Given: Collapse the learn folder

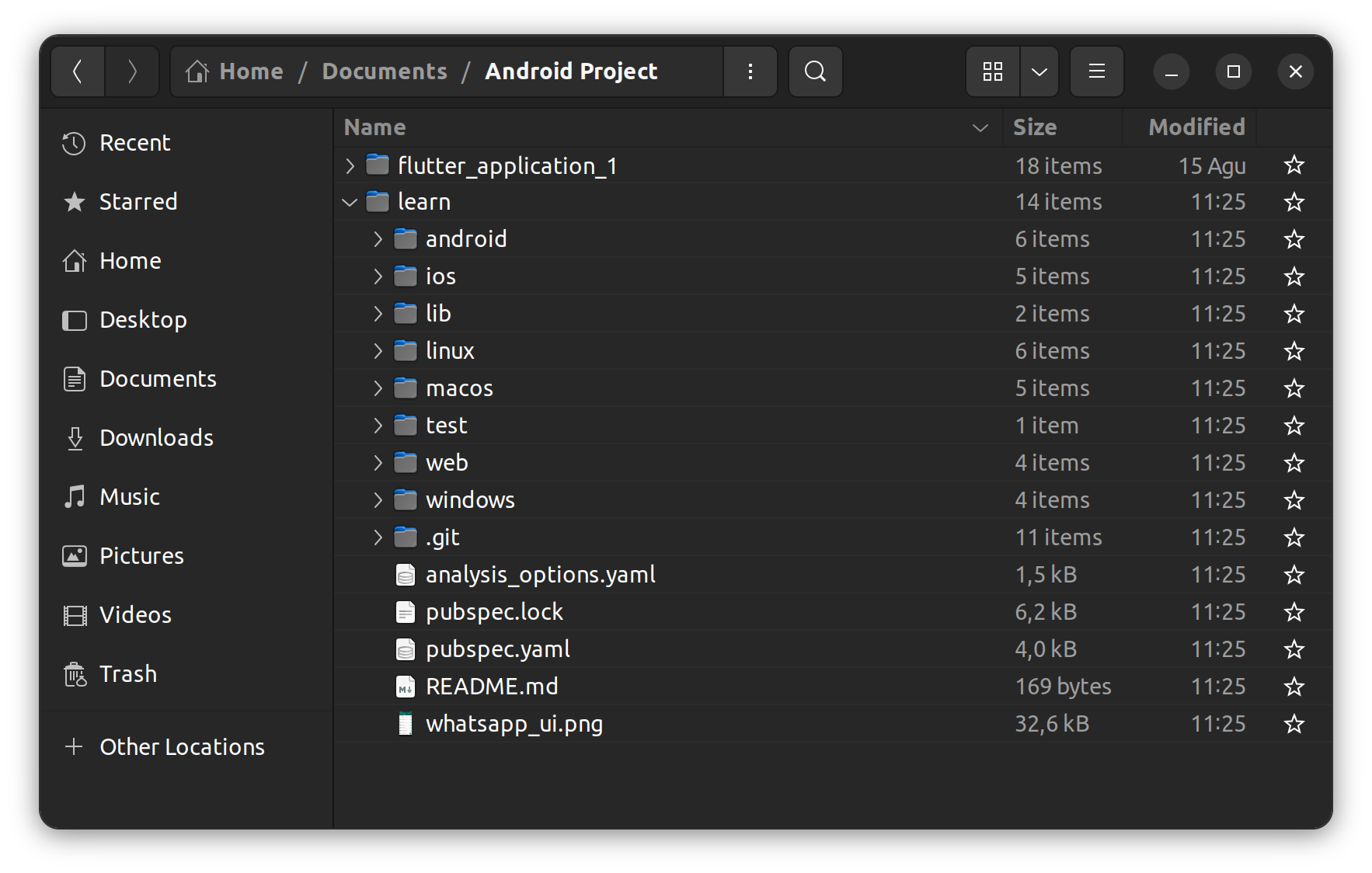Looking at the screenshot, I should pos(350,202).
